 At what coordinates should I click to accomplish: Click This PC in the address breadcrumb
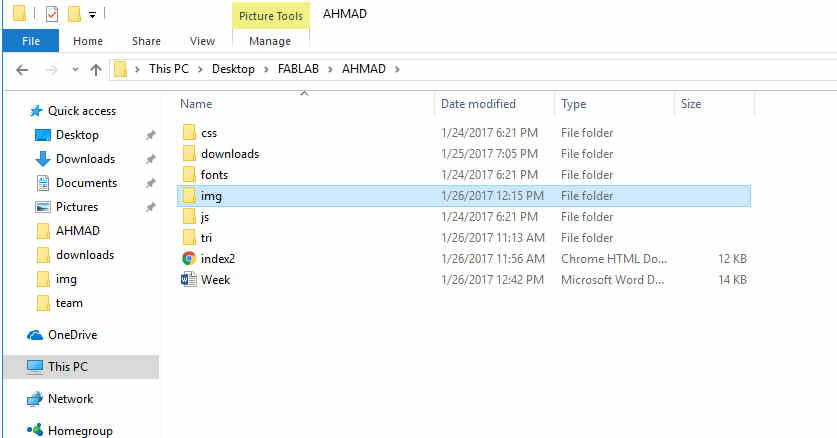(169, 69)
